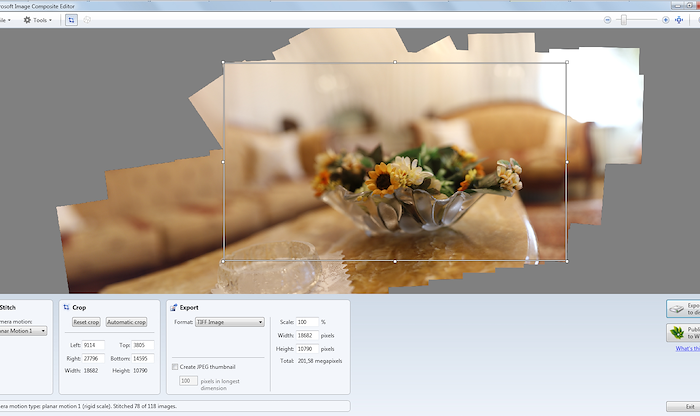Click the Total 201,58 megapixels text

point(311,361)
